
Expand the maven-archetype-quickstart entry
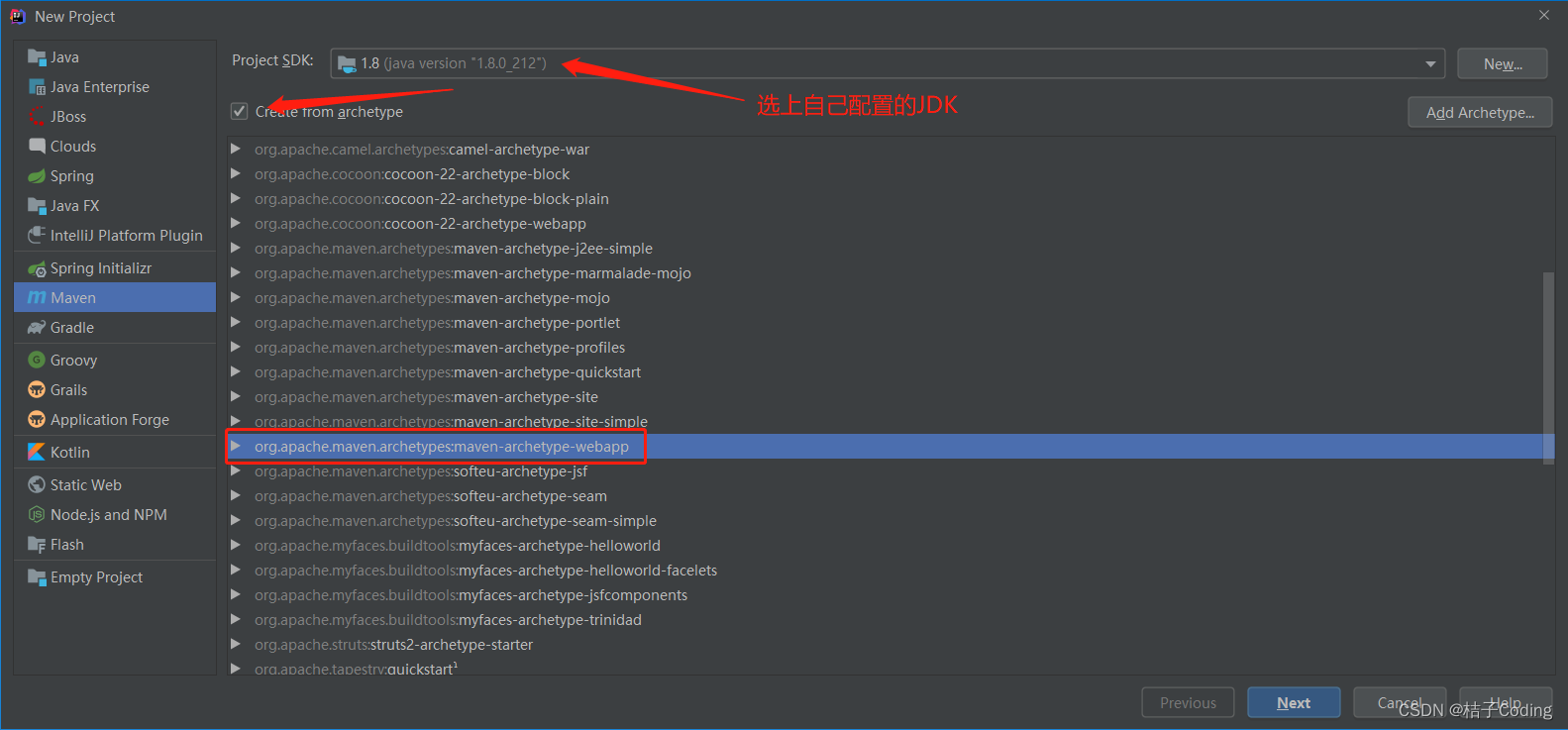[x=236, y=371]
